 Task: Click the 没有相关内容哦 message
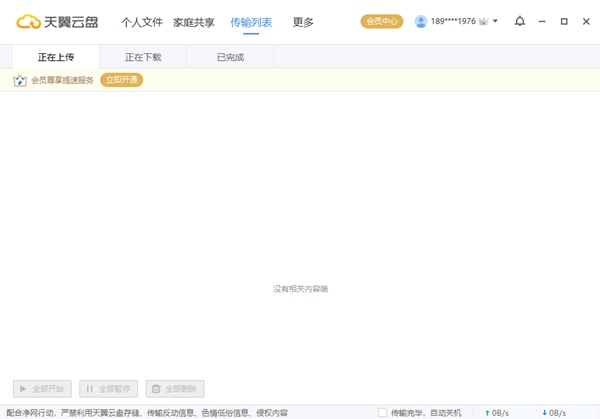300,289
